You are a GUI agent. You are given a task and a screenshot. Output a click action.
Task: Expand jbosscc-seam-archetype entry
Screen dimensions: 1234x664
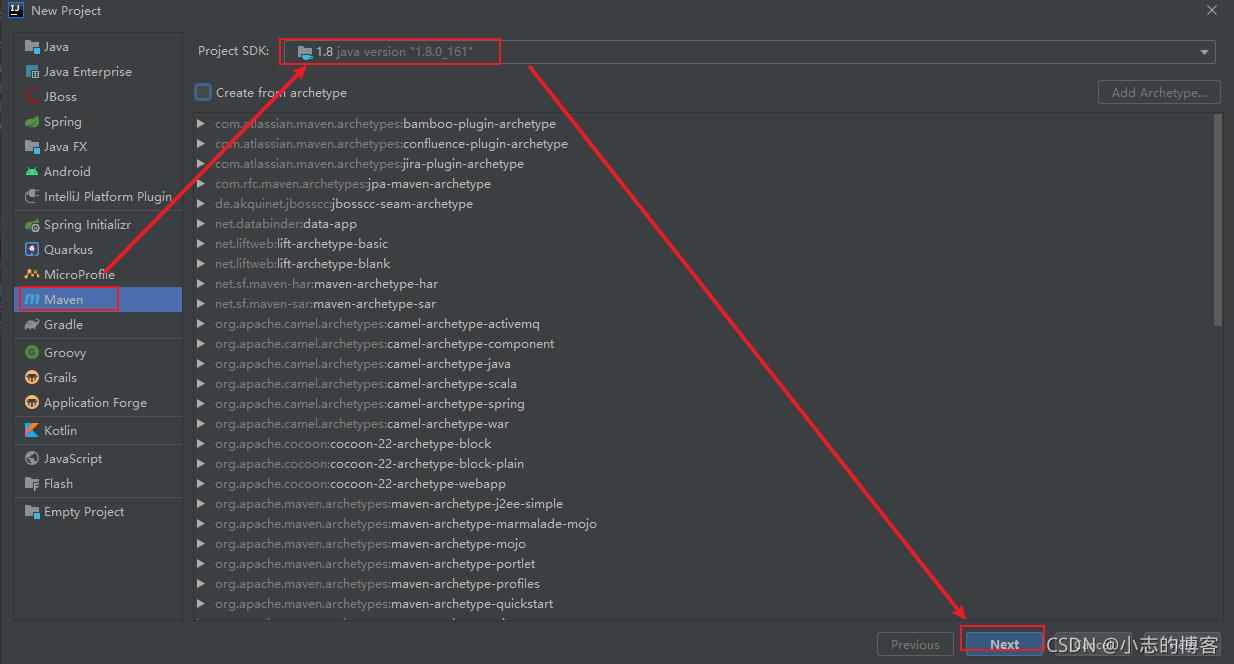tap(201, 204)
